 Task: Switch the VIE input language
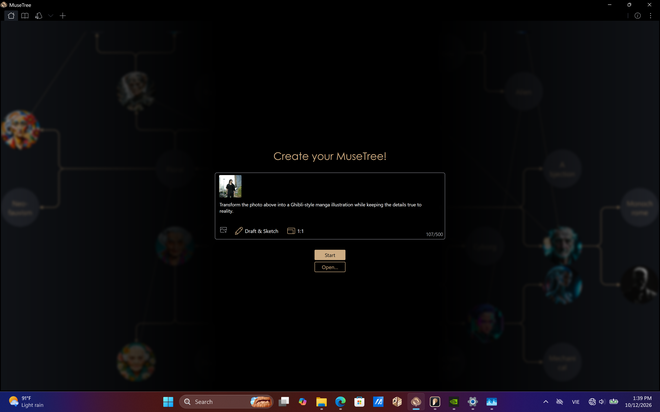(x=575, y=401)
